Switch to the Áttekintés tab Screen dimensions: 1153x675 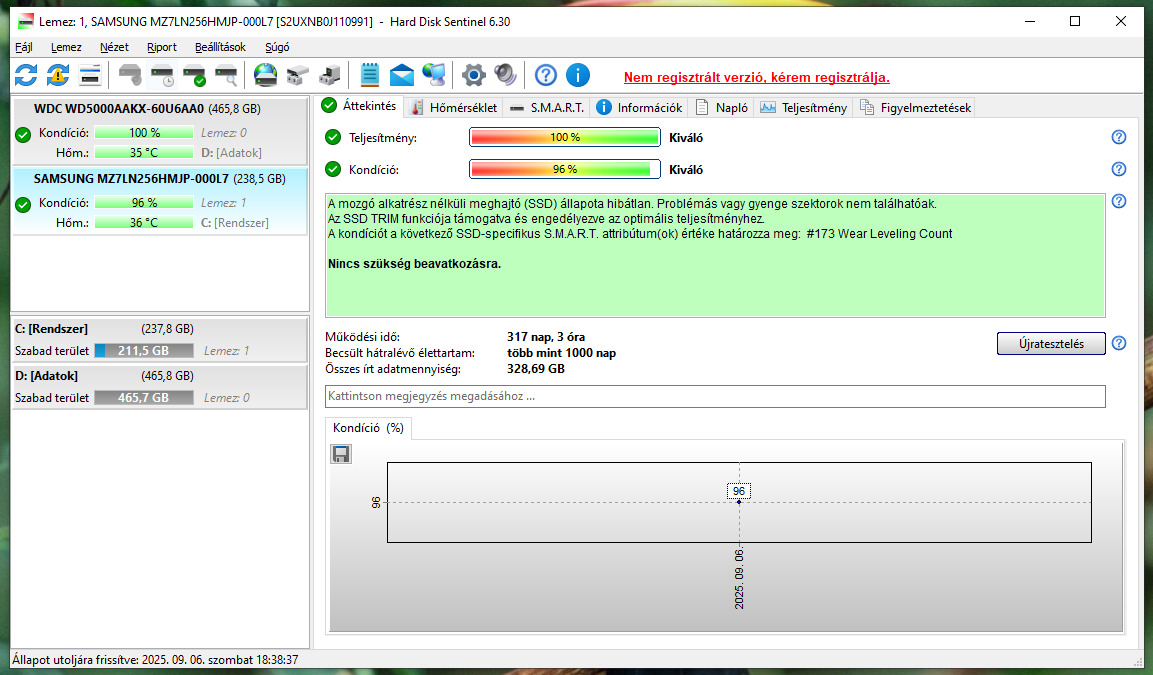(x=360, y=106)
